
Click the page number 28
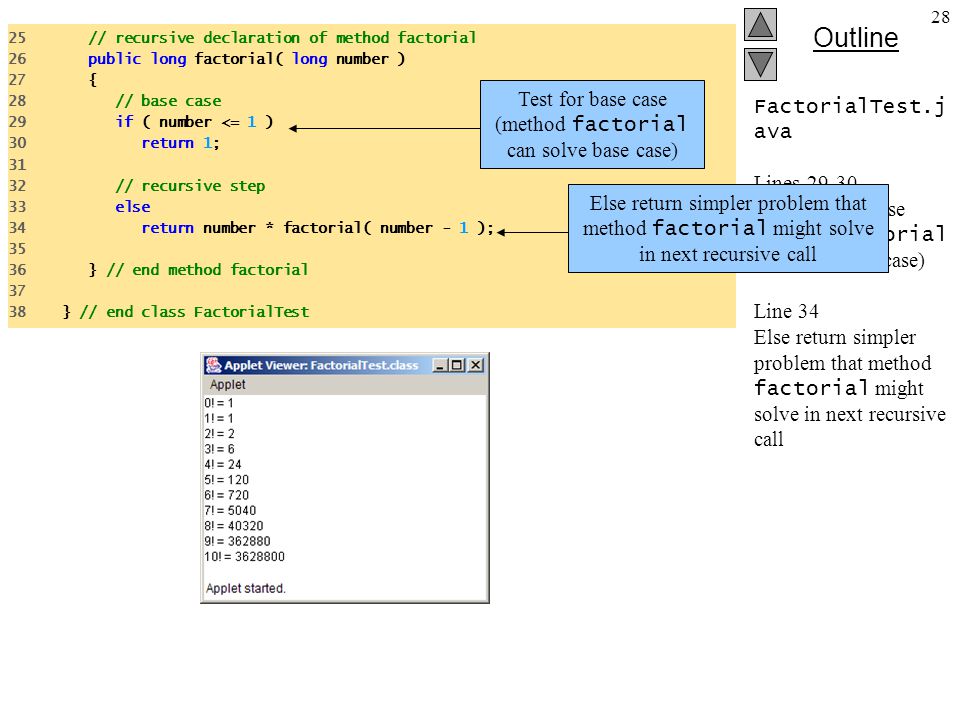click(940, 17)
